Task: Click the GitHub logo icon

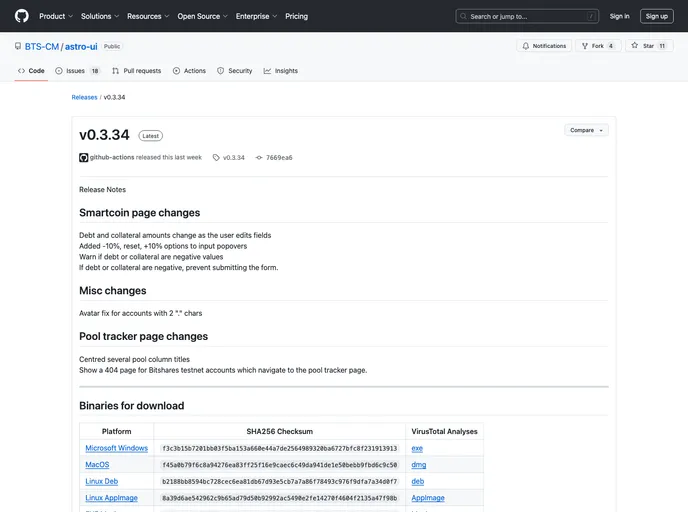Action: 22,16
